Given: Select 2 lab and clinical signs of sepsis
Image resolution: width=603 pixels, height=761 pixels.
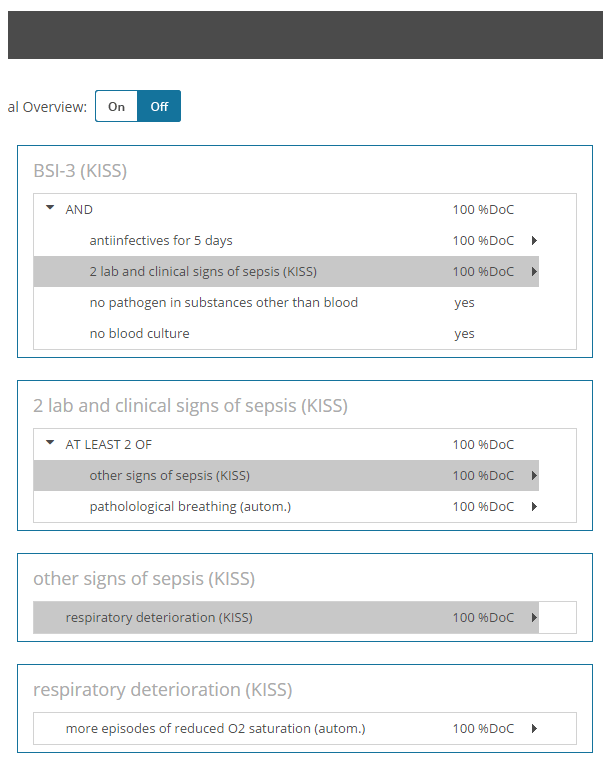Looking at the screenshot, I should (286, 272).
